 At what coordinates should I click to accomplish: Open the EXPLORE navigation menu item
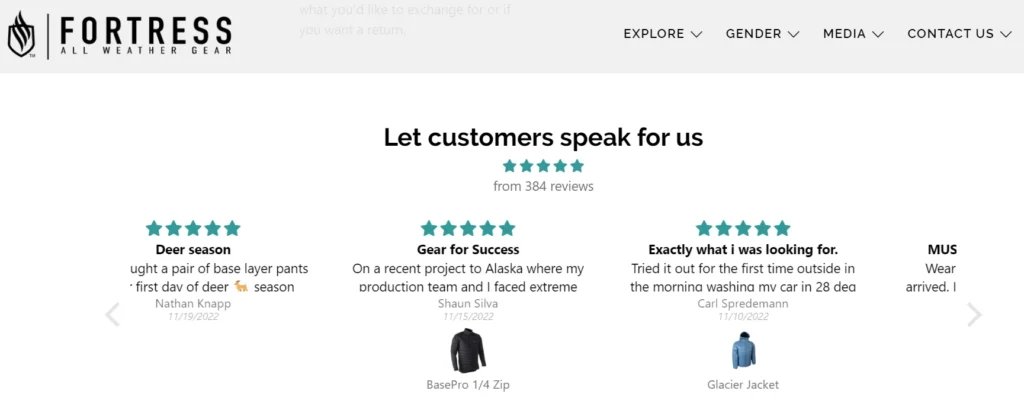click(x=663, y=34)
